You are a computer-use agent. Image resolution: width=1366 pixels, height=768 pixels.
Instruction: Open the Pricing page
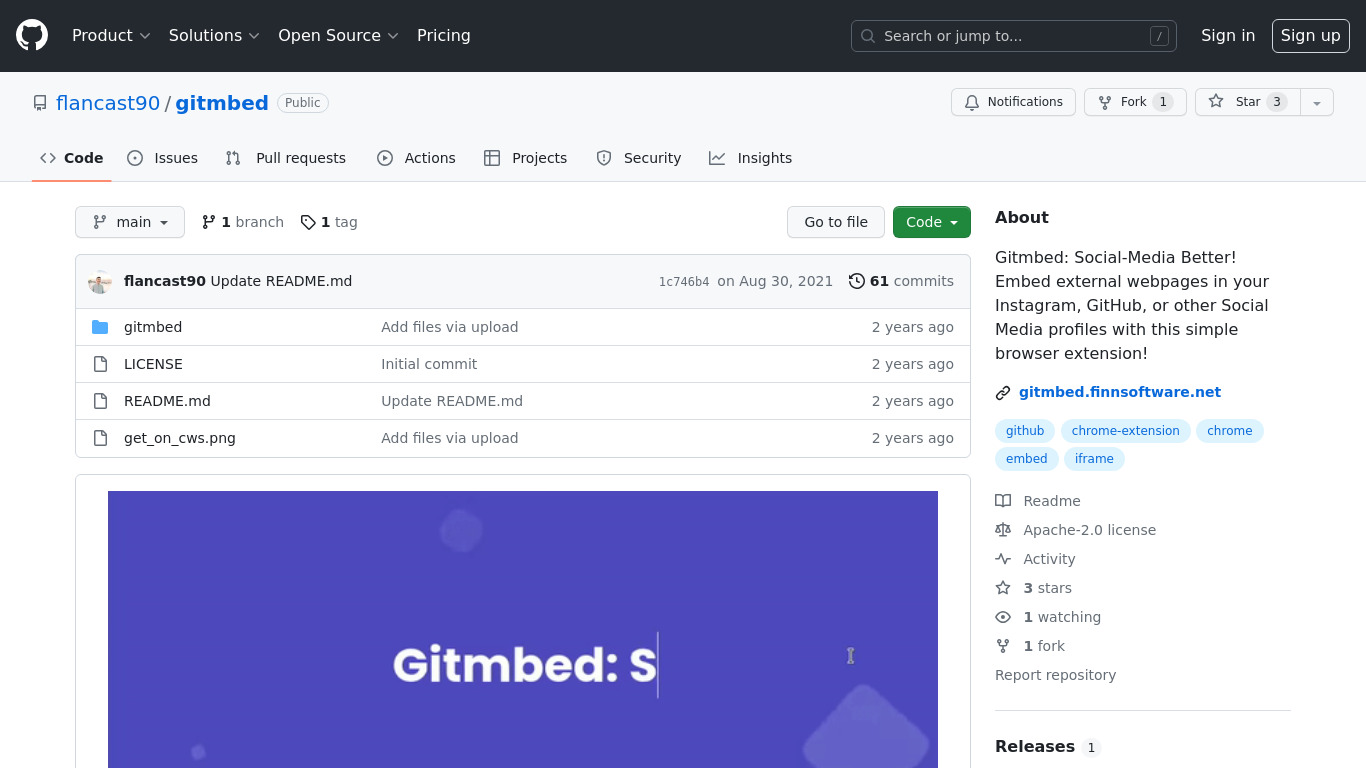click(x=444, y=36)
